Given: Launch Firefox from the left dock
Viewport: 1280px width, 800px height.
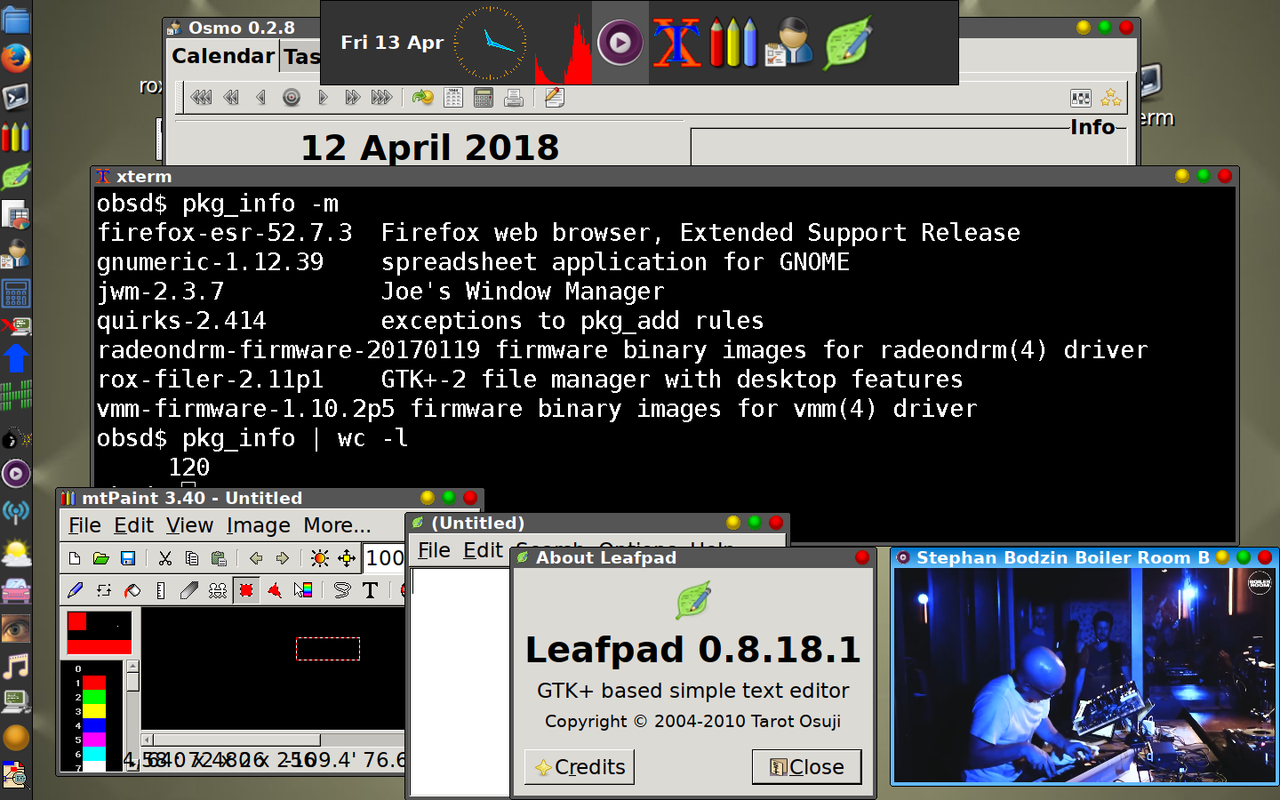Looking at the screenshot, I should point(15,60).
